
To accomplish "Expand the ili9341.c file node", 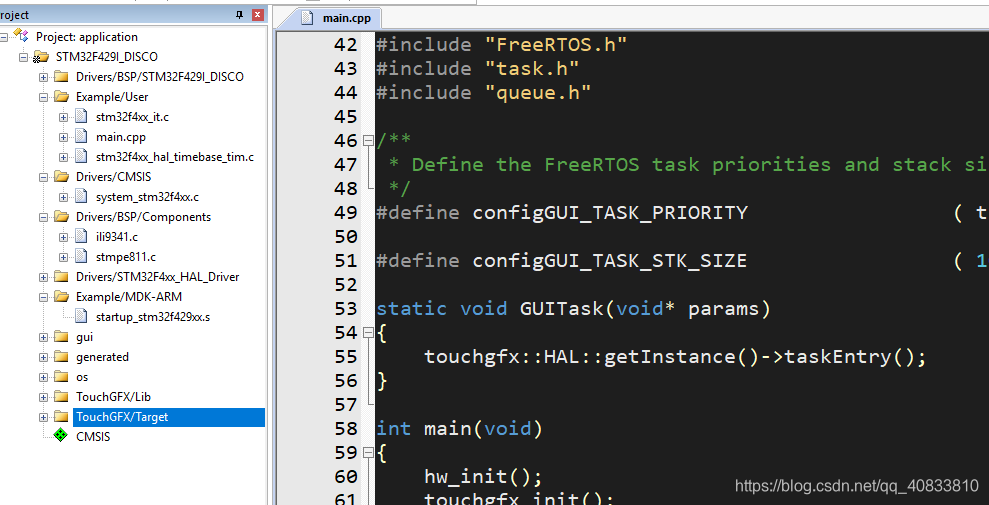I will pos(64,237).
